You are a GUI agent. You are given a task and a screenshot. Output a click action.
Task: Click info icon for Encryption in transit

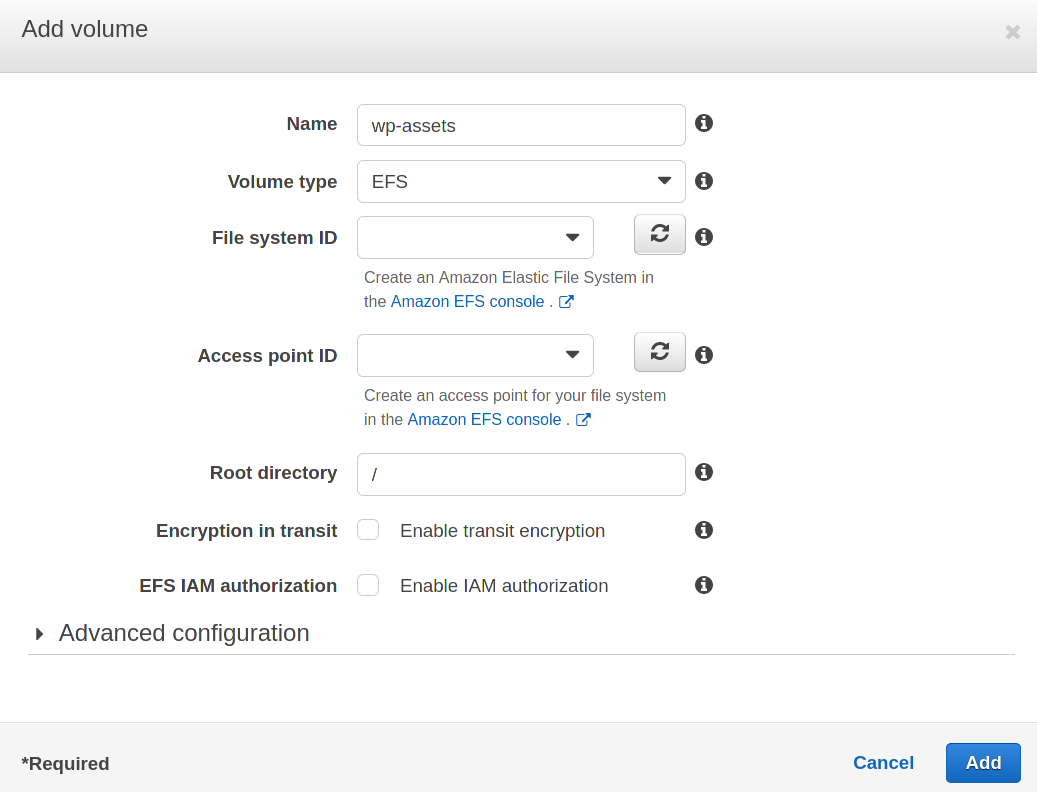[704, 530]
